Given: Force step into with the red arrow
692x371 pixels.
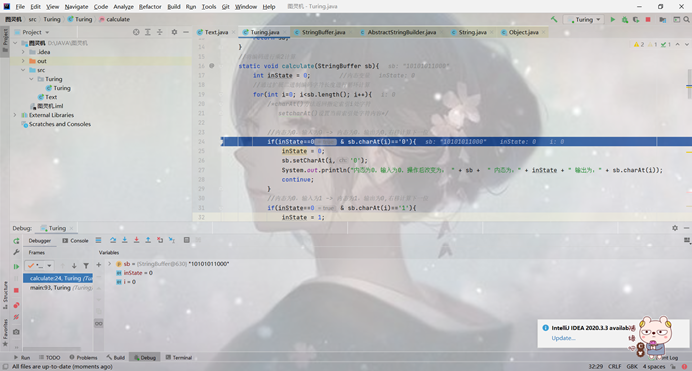Looking at the screenshot, I should pos(136,240).
